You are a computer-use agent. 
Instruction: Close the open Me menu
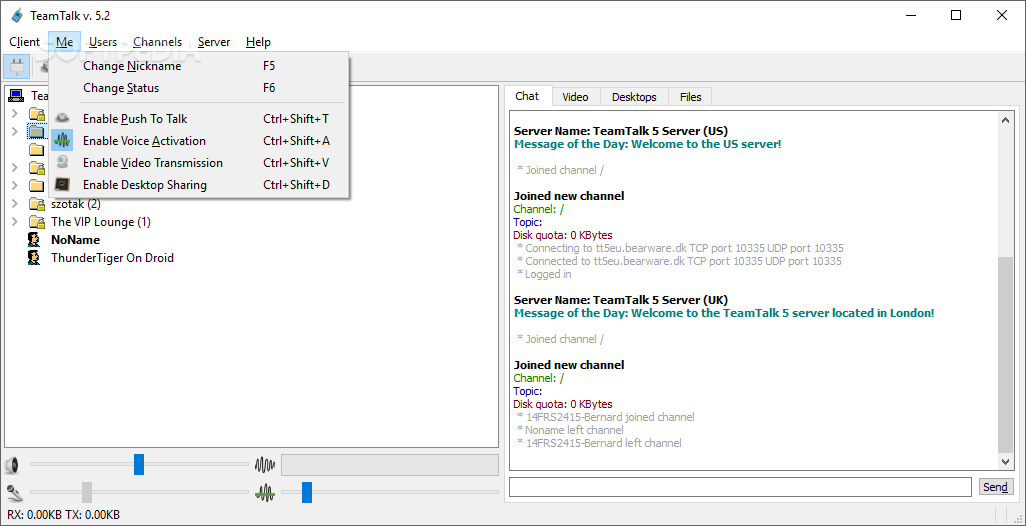pyautogui.click(x=64, y=42)
